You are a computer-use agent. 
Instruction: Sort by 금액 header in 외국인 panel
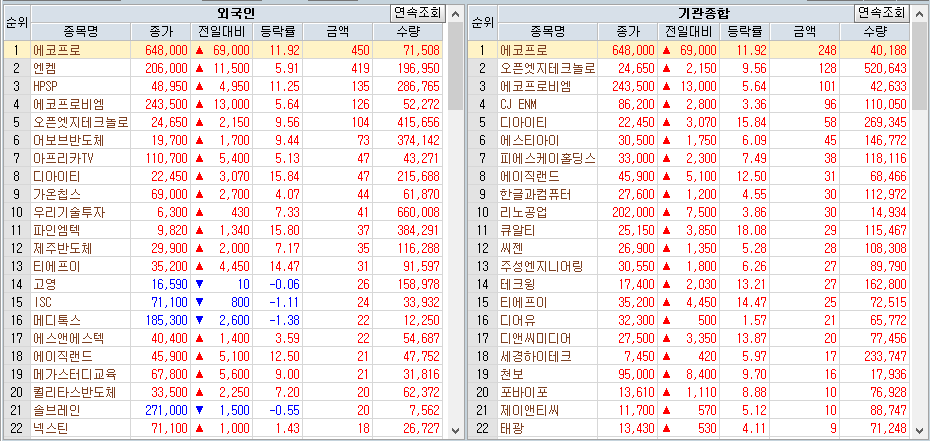[x=337, y=31]
